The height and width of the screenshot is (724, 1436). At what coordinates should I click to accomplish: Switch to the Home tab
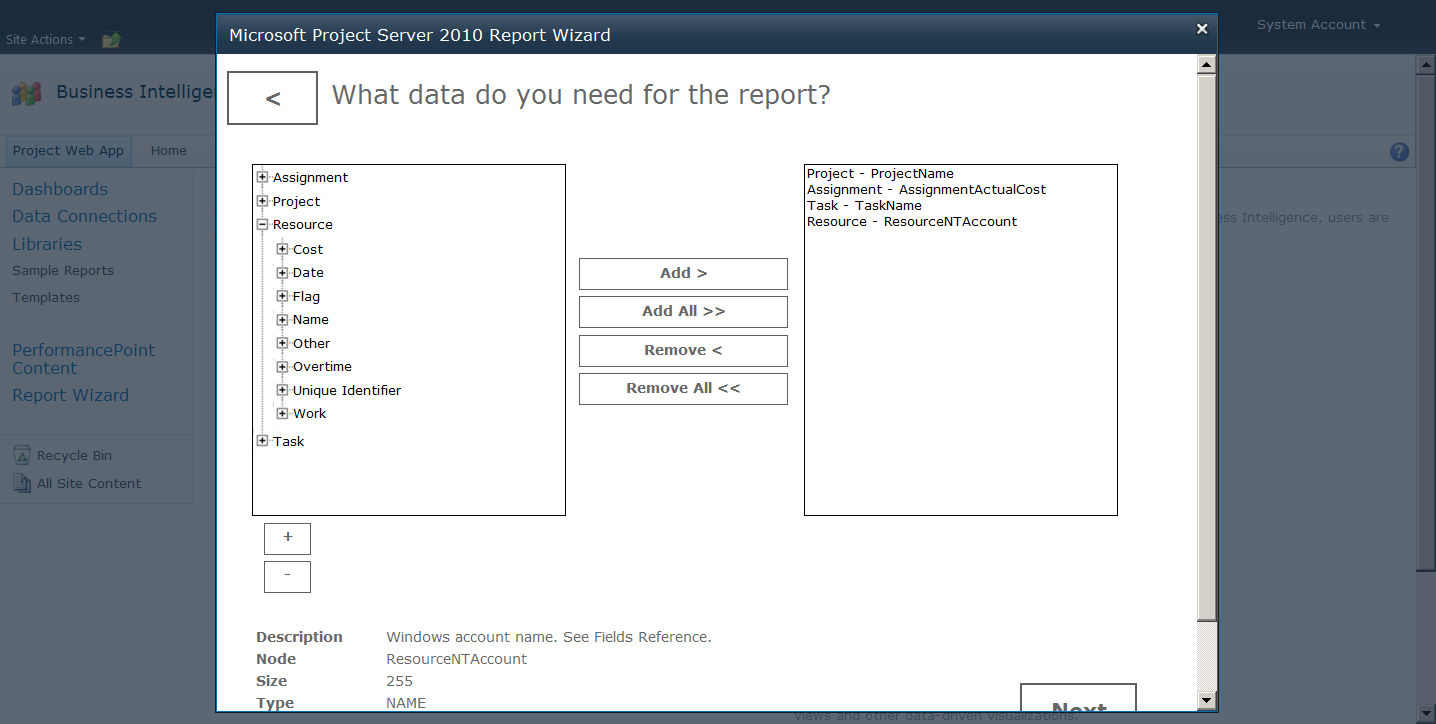click(168, 151)
